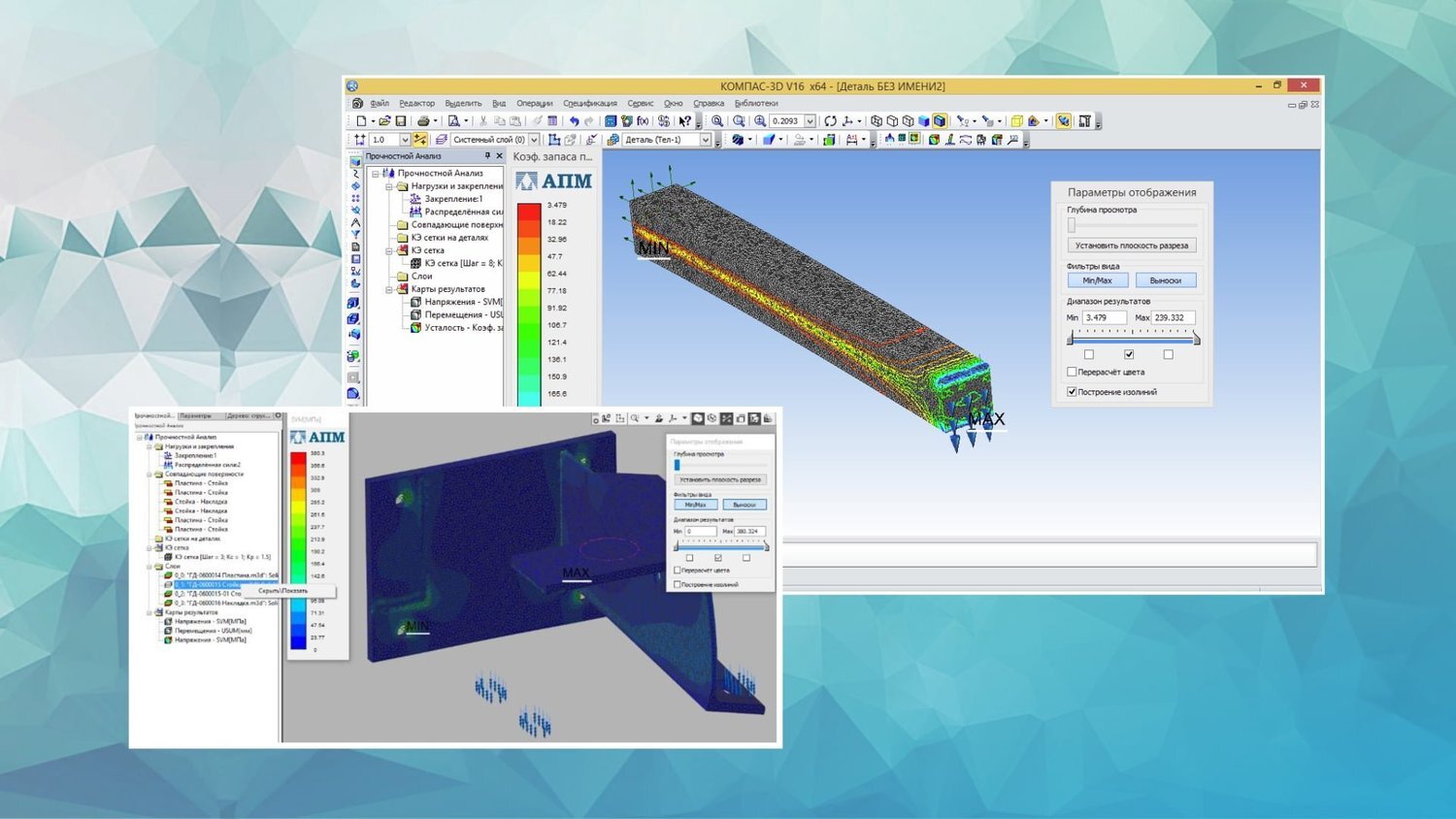Click the open file folder icon

(x=384, y=121)
